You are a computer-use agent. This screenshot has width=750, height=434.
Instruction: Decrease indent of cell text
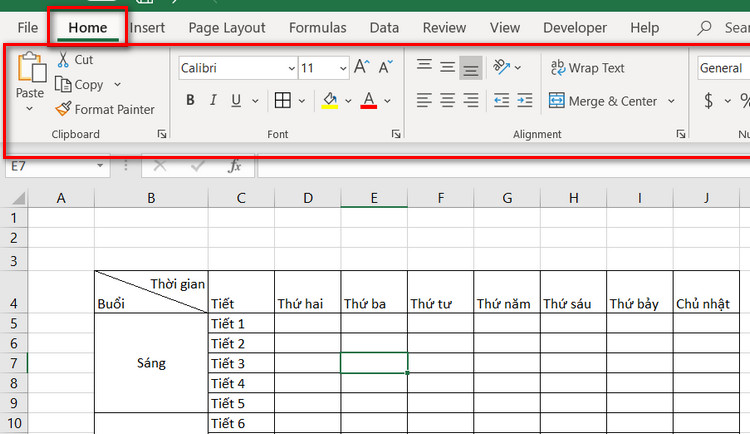point(501,100)
